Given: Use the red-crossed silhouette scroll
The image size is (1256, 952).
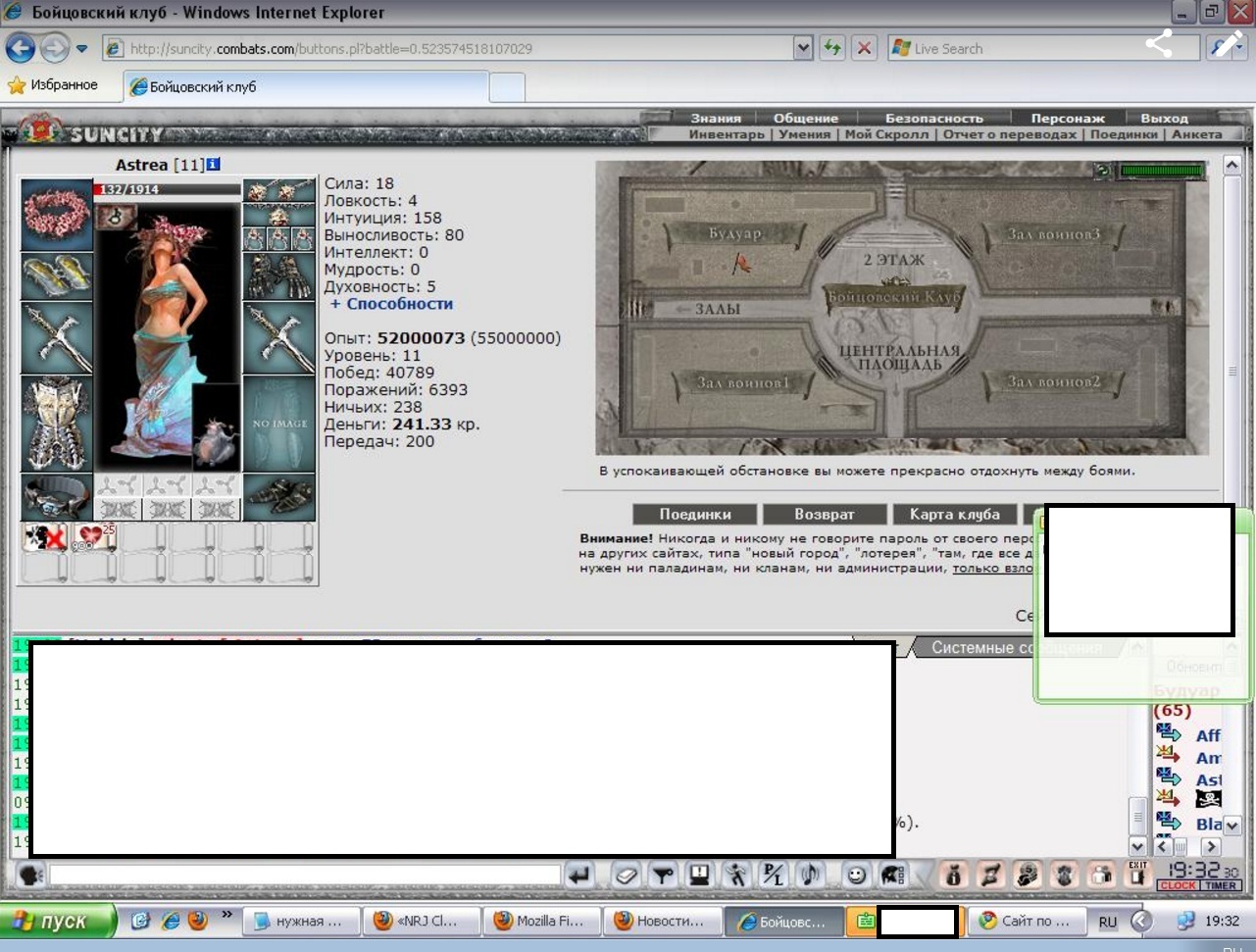Looking at the screenshot, I should 45,537.
